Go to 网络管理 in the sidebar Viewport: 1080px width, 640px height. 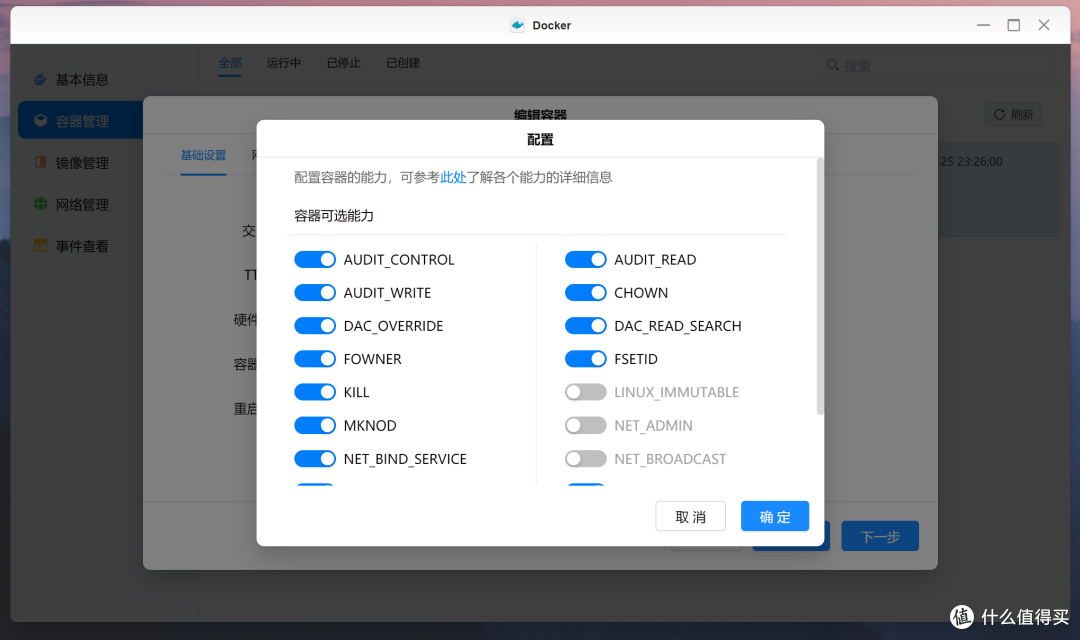[81, 205]
